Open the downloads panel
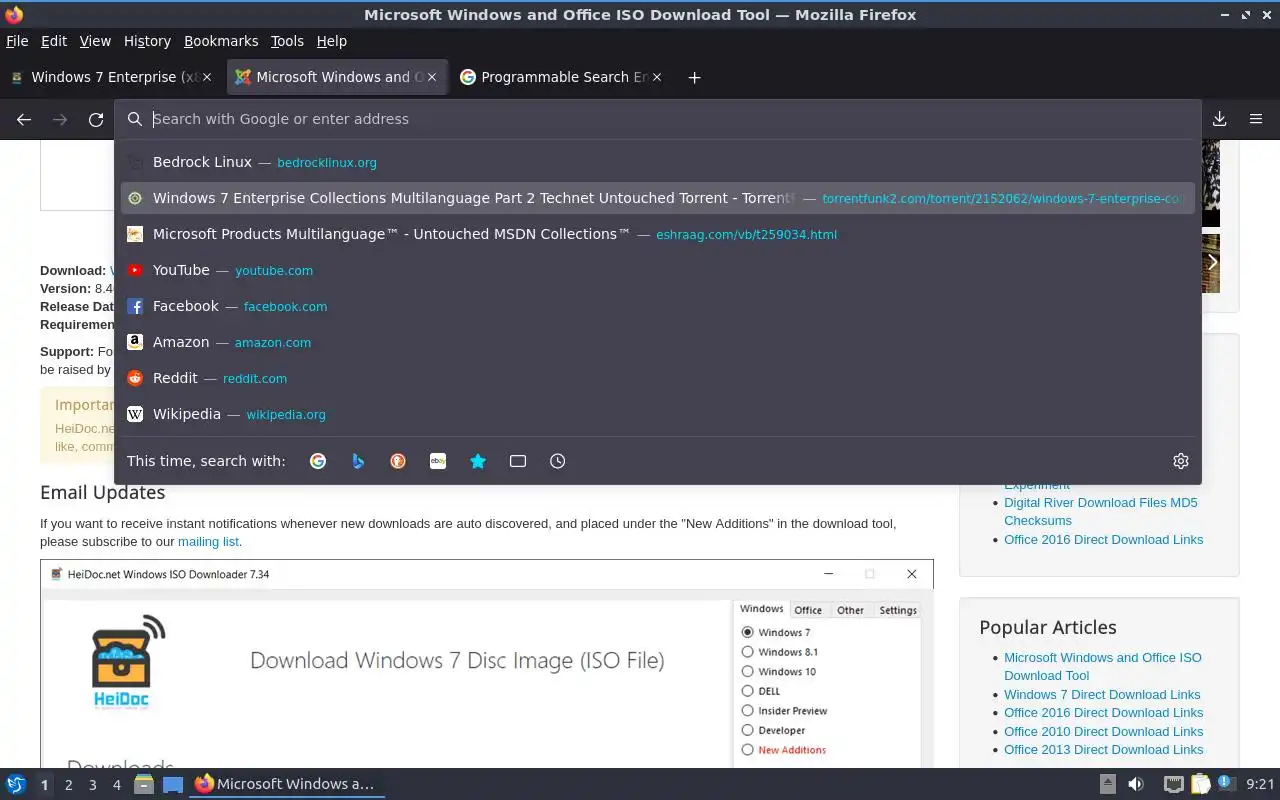Screen dimensions: 1280x800 [x=1220, y=119]
